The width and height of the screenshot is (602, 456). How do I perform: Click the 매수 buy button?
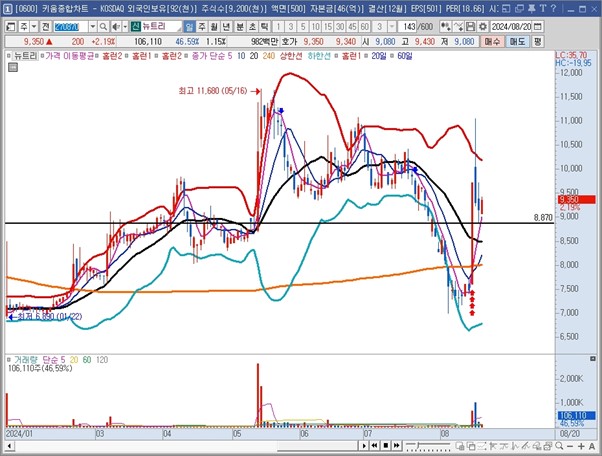coord(492,41)
